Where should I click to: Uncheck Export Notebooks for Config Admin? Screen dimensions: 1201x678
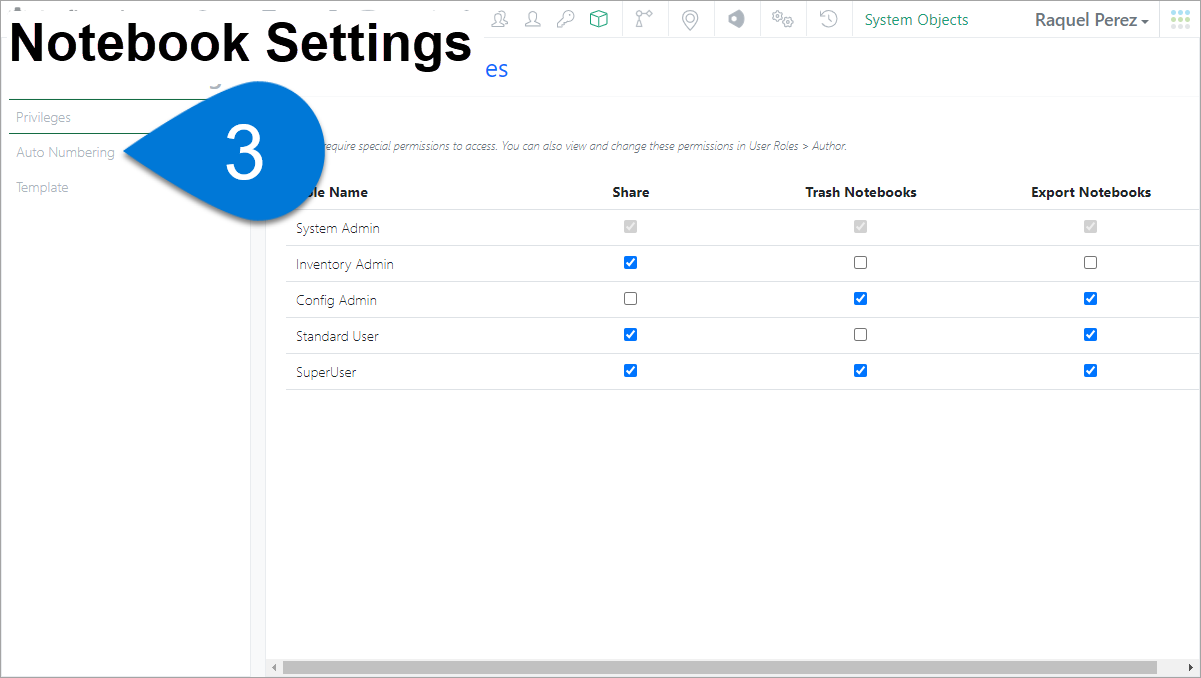(1090, 299)
